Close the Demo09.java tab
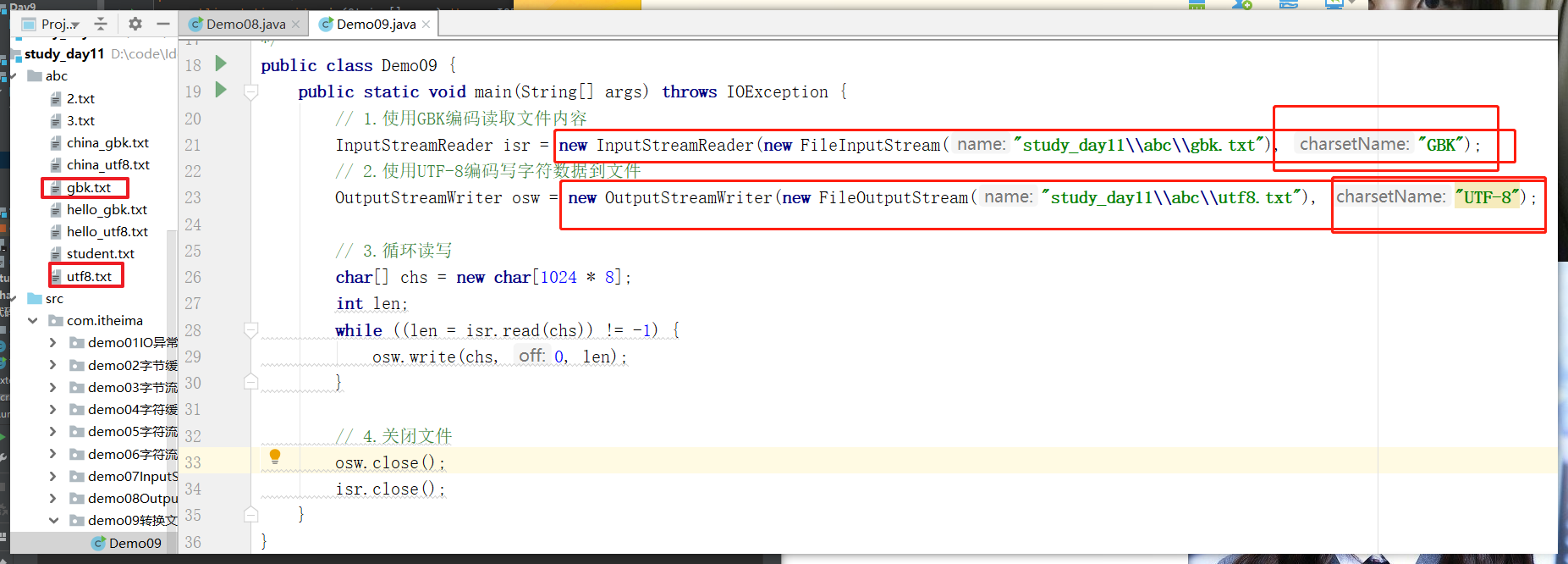Viewport: 1568px width, 564px height. [426, 25]
